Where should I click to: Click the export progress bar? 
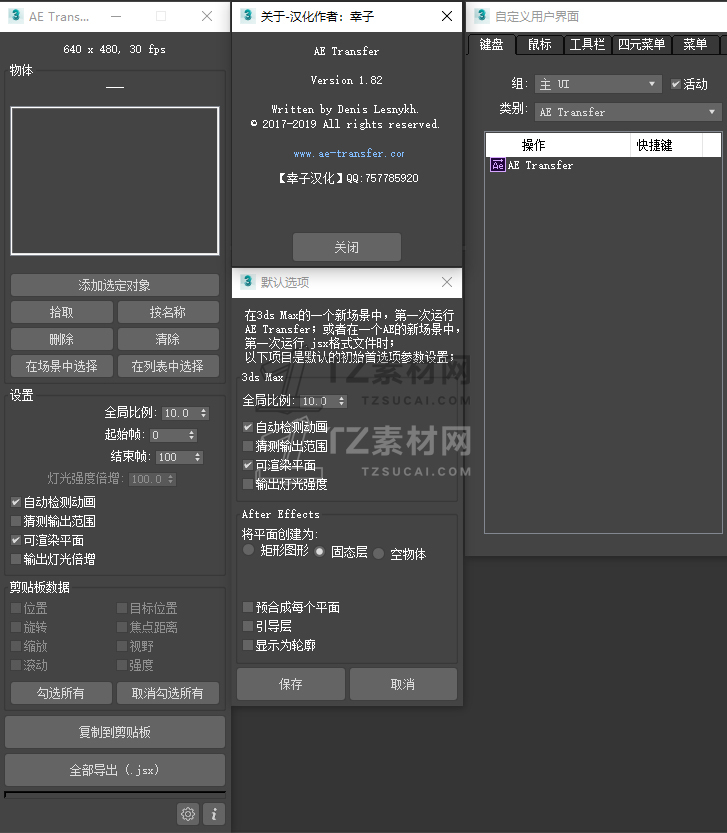click(x=115, y=794)
